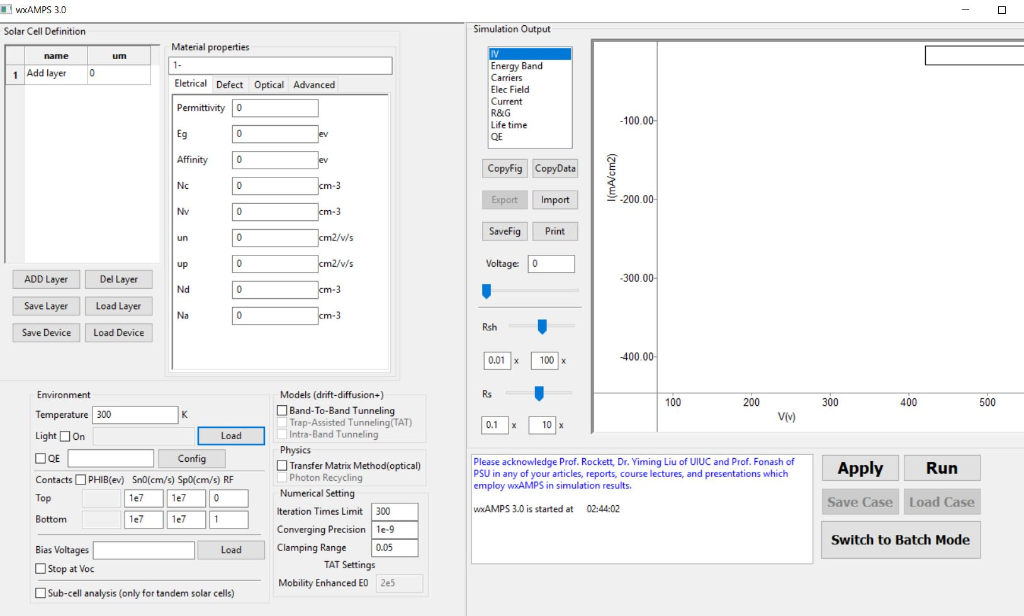The width and height of the screenshot is (1024, 616).
Task: Enable Transfer Matrix Method optical physics
Action: tap(282, 466)
